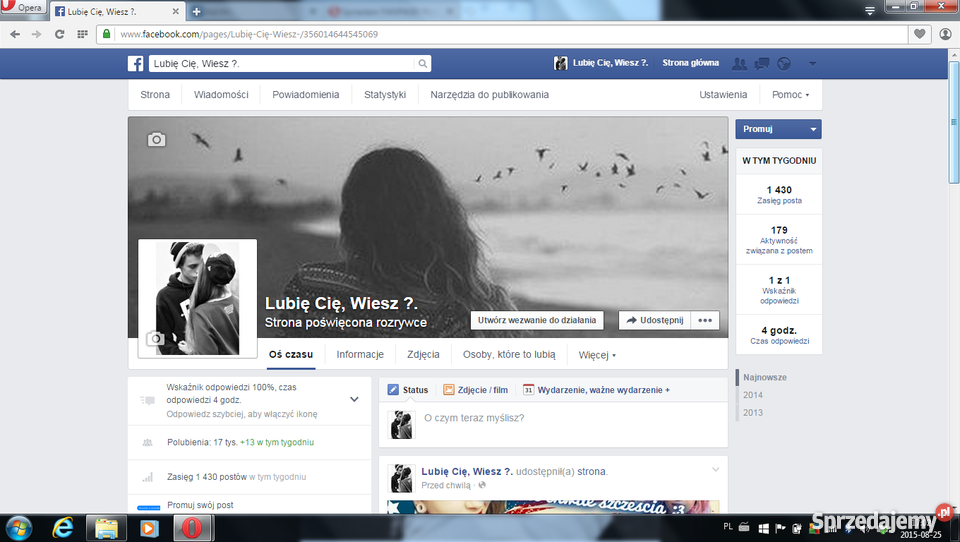Viewport: 960px width, 542px height.
Task: Reload the page with the browser refresh icon
Action: point(60,34)
